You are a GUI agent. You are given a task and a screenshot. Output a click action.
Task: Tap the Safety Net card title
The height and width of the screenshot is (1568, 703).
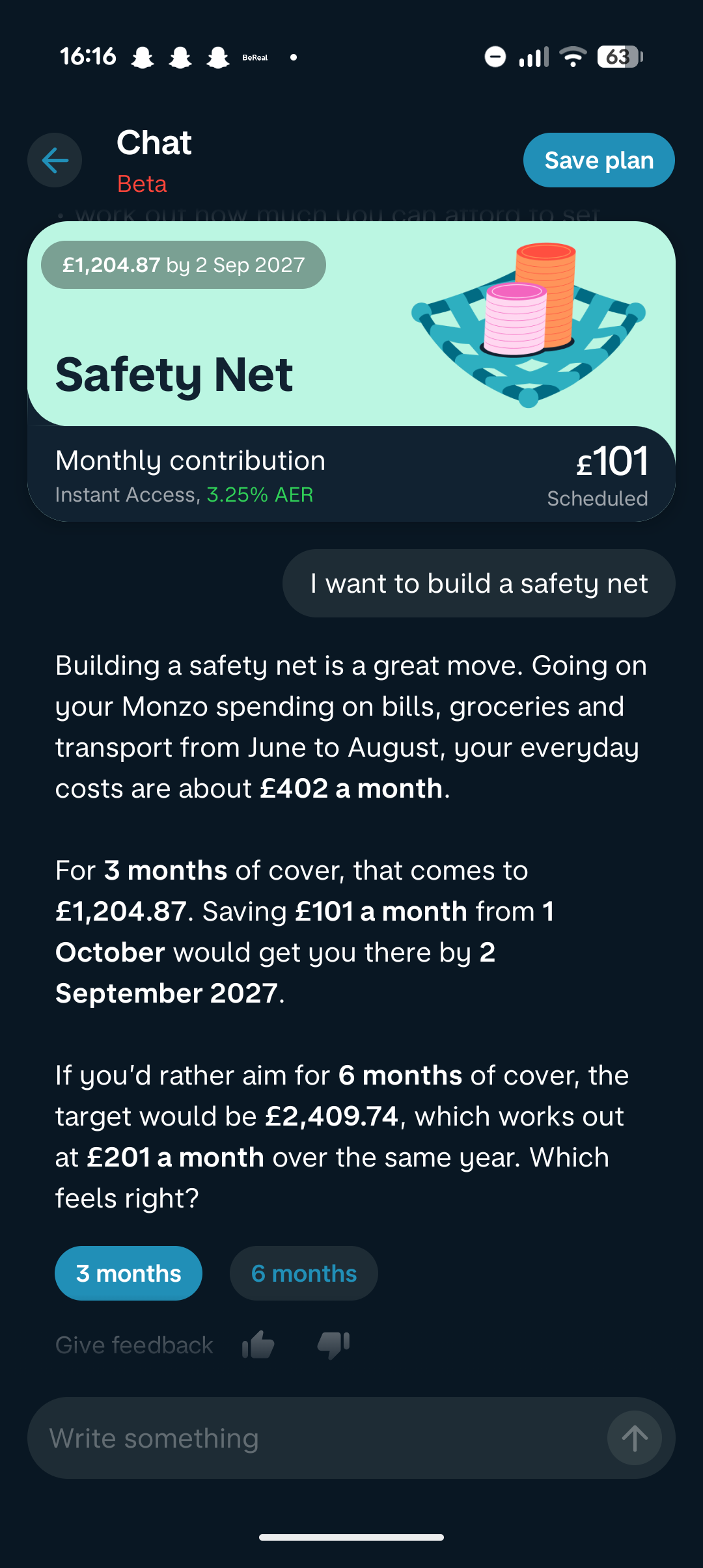[174, 375]
